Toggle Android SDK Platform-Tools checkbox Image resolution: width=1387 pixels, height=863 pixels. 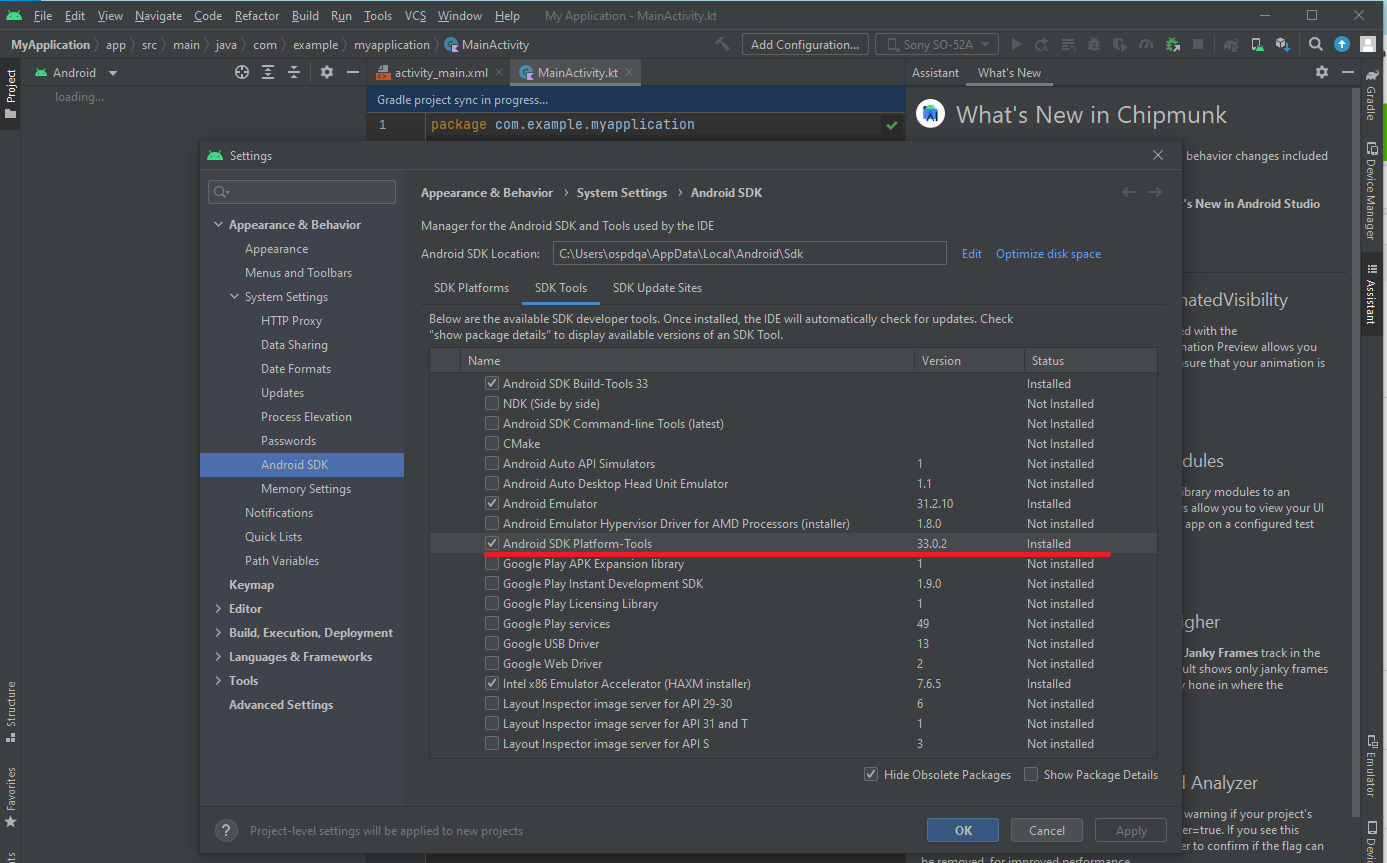coord(491,543)
